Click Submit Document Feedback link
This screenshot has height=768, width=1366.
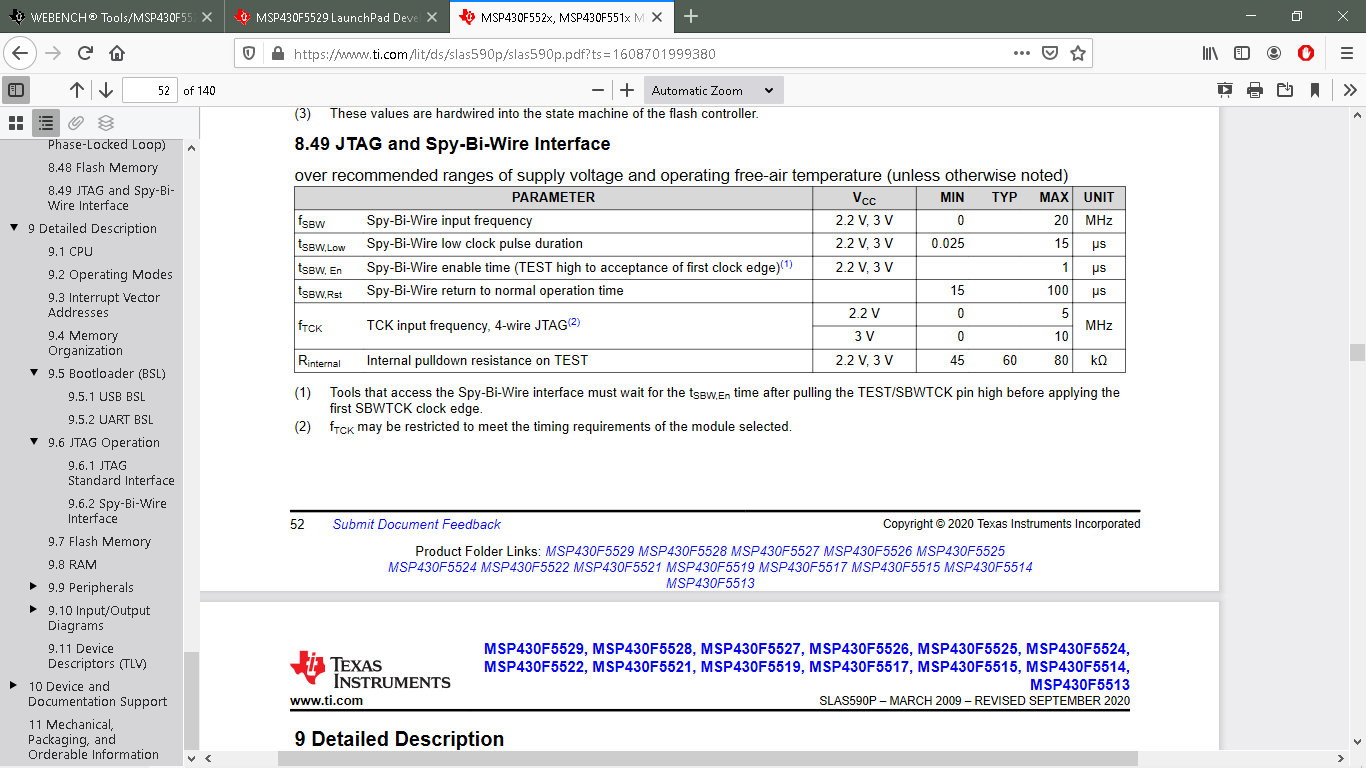(x=417, y=524)
